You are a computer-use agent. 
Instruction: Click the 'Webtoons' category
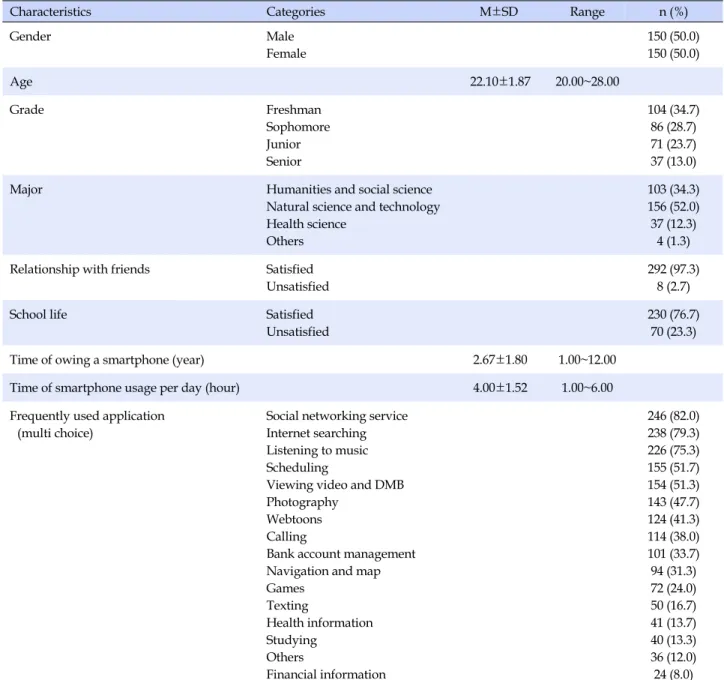click(x=294, y=520)
